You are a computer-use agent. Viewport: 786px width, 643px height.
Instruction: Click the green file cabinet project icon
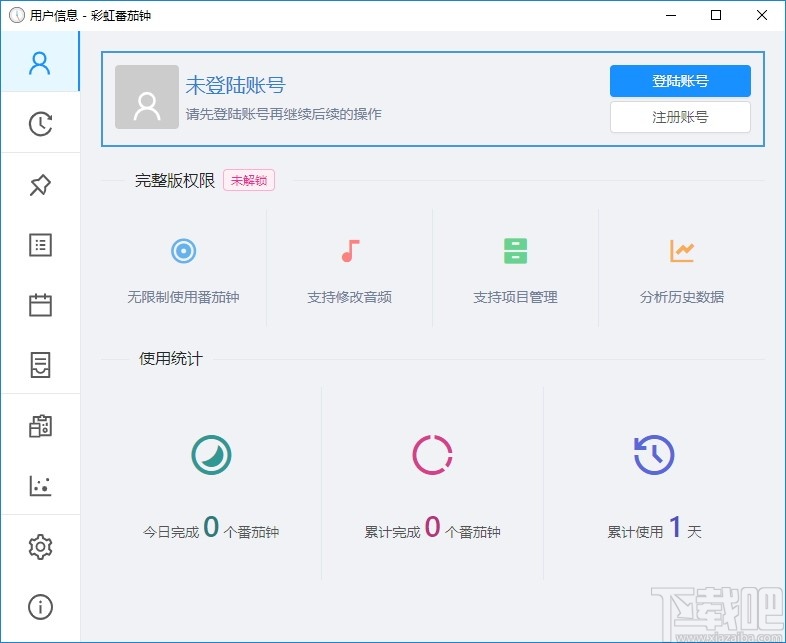pos(515,251)
